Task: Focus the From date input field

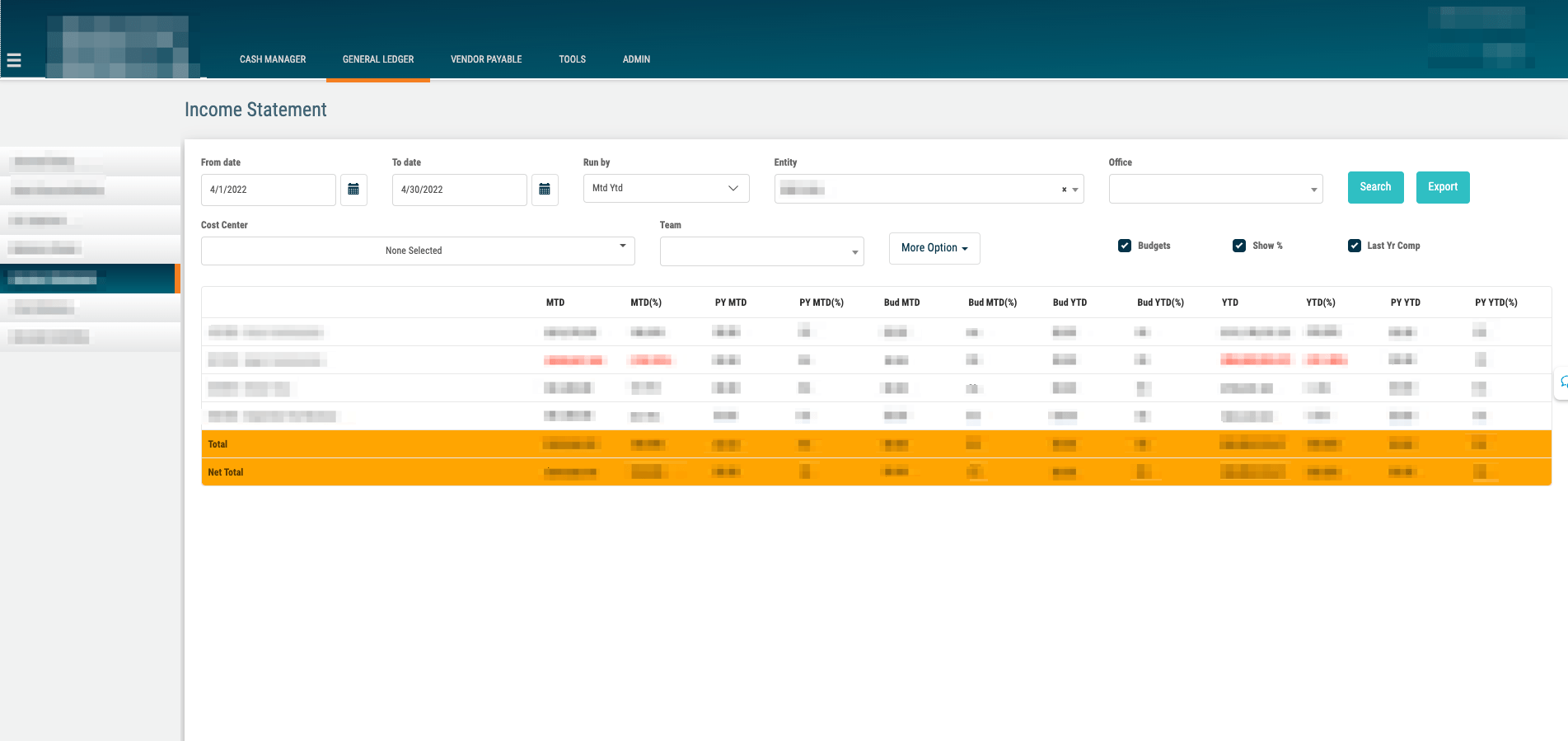Action: pos(269,190)
